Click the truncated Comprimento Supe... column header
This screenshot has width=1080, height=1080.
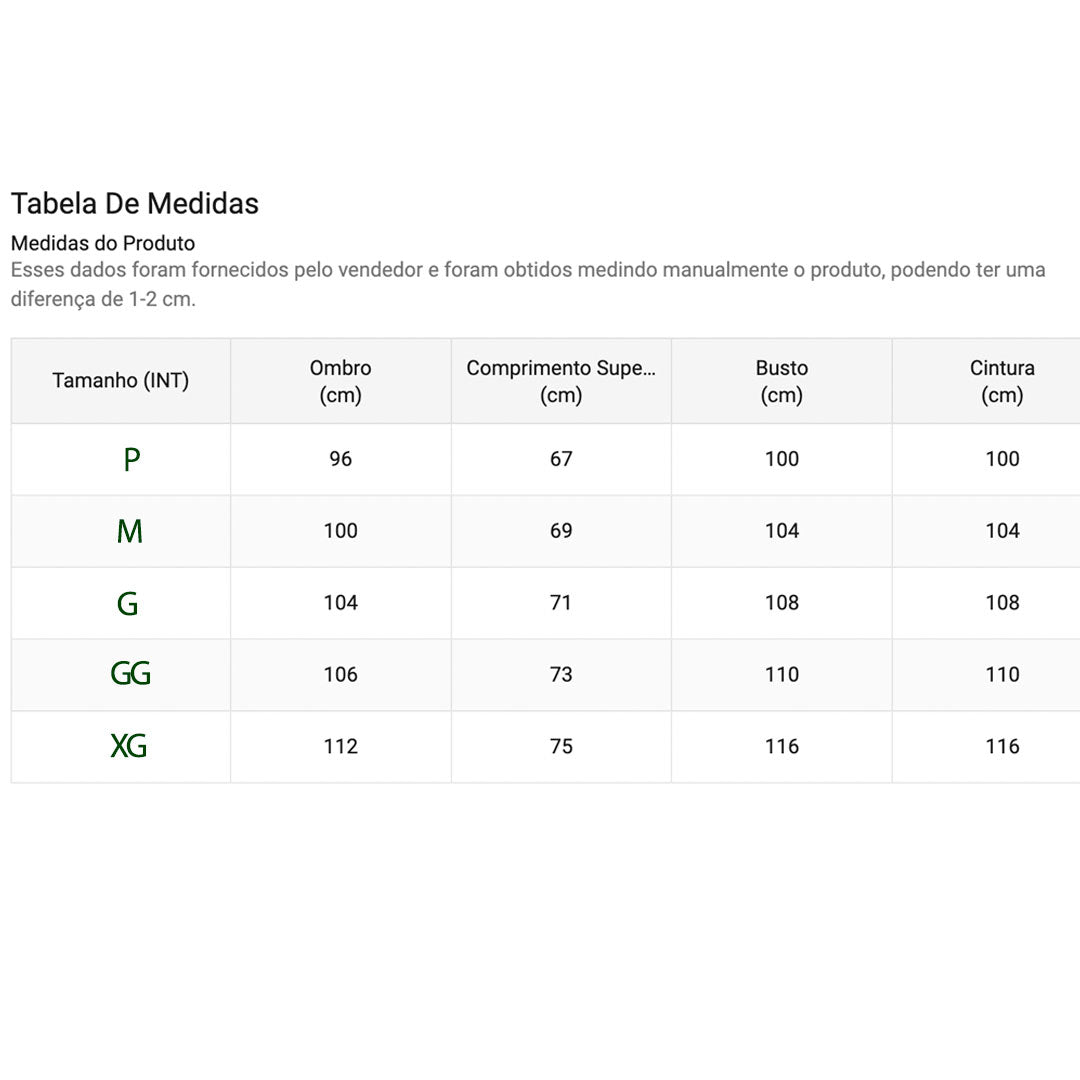(561, 381)
